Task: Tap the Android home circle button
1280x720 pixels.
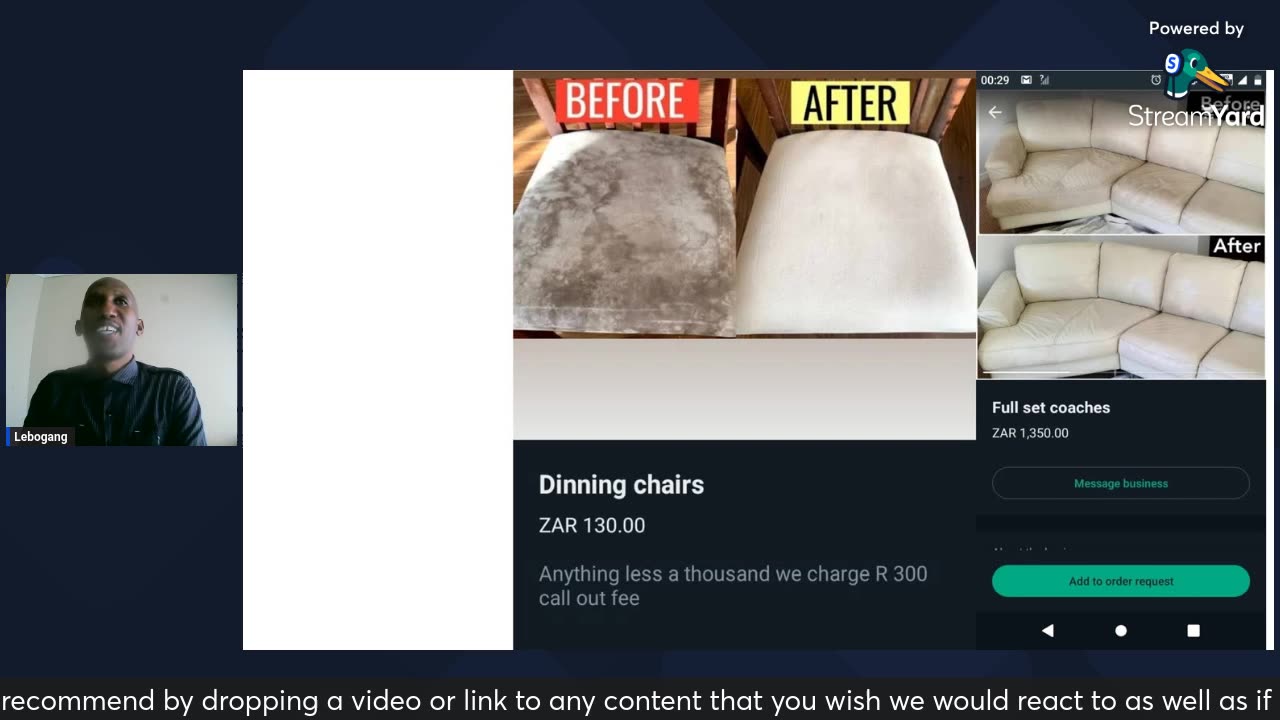Action: pos(1121,631)
